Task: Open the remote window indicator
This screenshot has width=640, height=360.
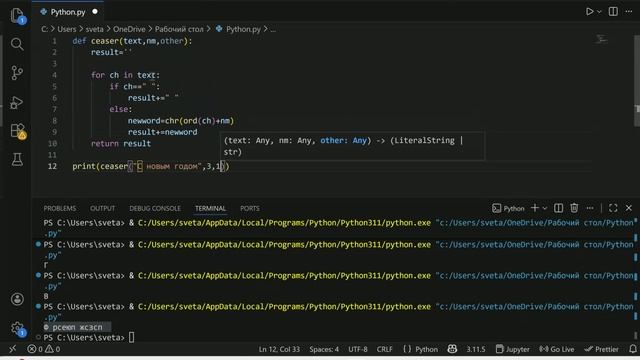Action: pyautogui.click(x=13, y=349)
